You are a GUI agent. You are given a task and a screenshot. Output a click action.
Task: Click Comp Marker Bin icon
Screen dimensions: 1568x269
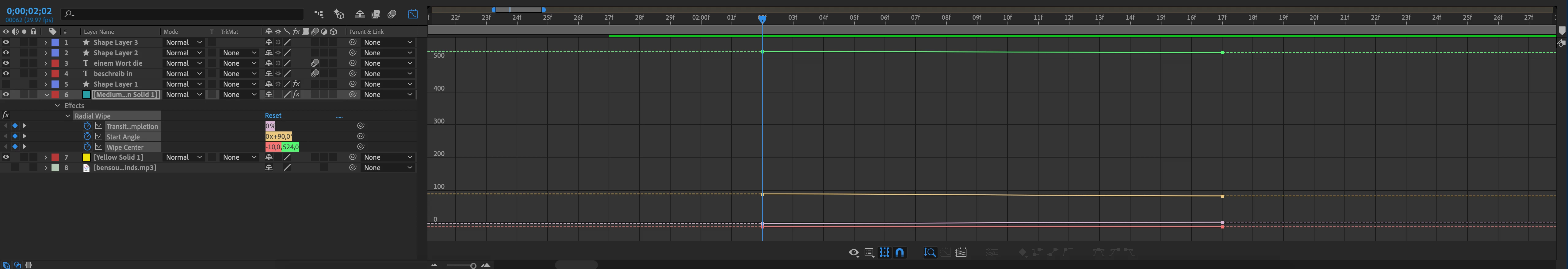click(1562, 30)
